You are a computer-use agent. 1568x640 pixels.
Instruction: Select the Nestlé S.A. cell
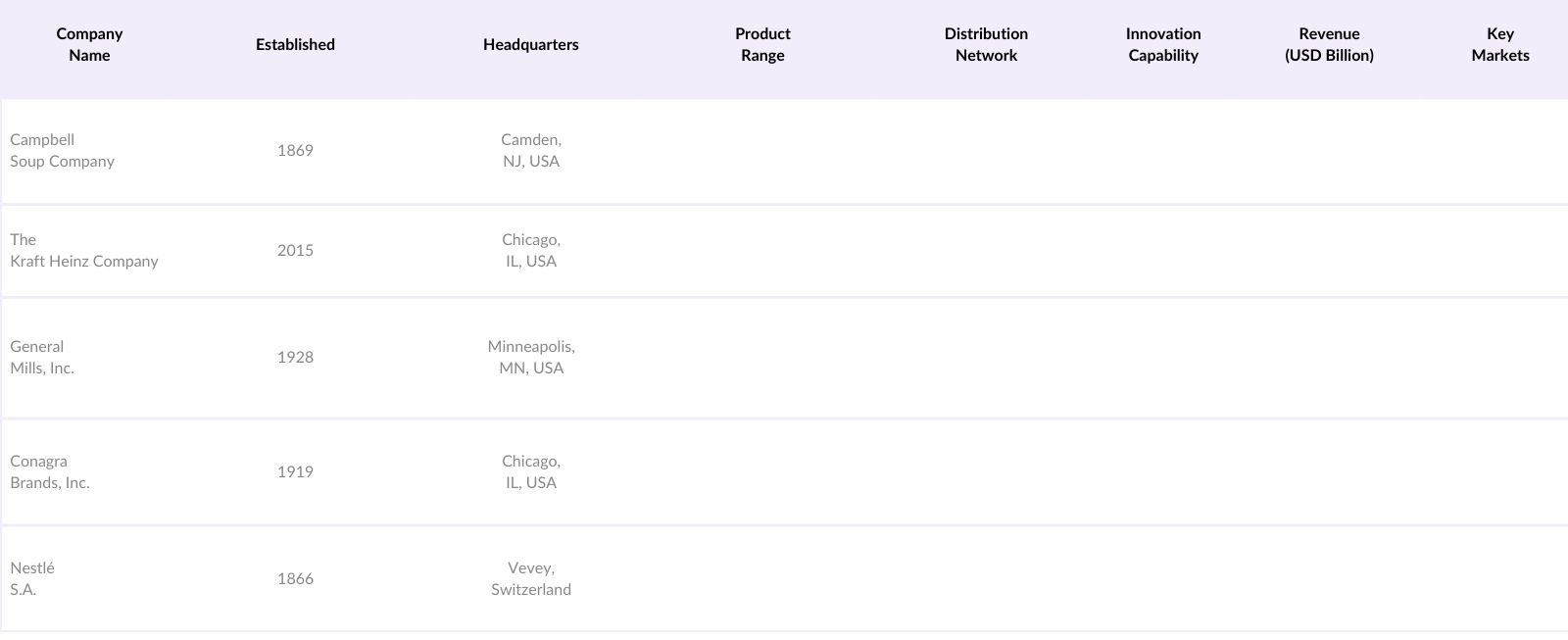(32, 579)
